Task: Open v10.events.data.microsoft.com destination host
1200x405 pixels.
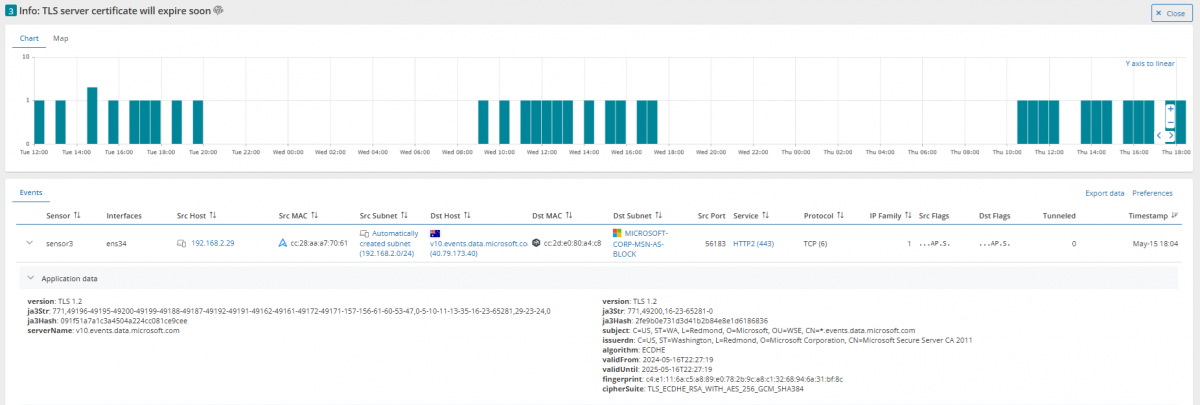Action: click(x=478, y=243)
